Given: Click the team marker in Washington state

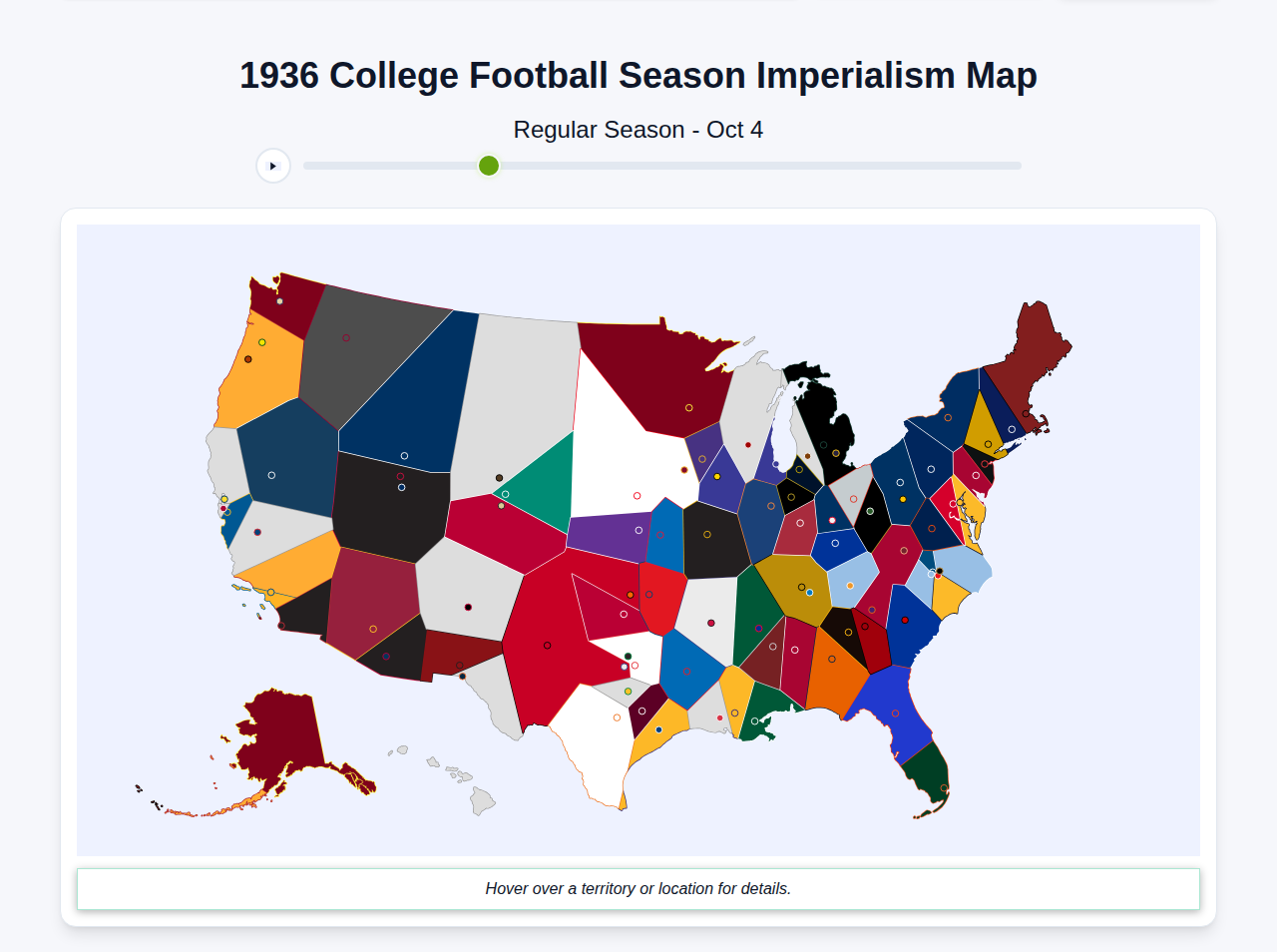Looking at the screenshot, I should pos(279,300).
